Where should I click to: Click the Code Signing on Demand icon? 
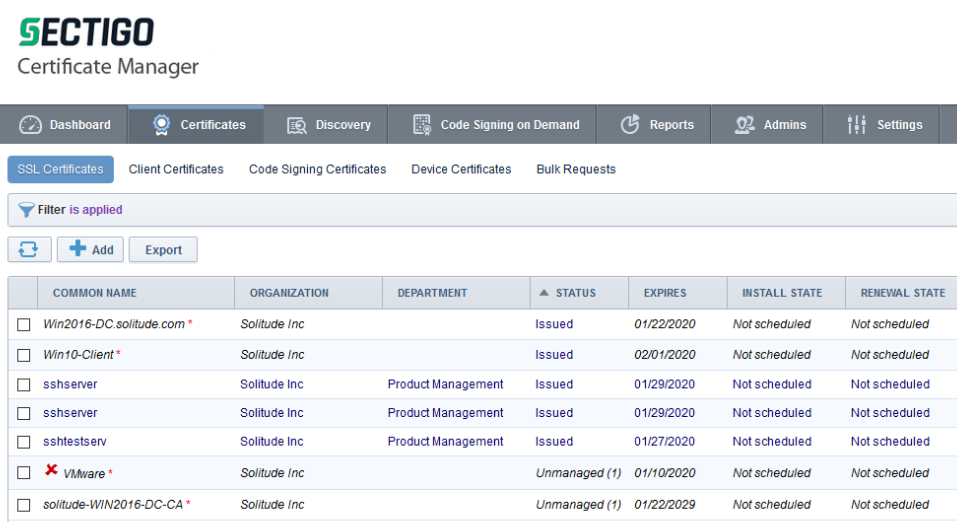pos(422,125)
